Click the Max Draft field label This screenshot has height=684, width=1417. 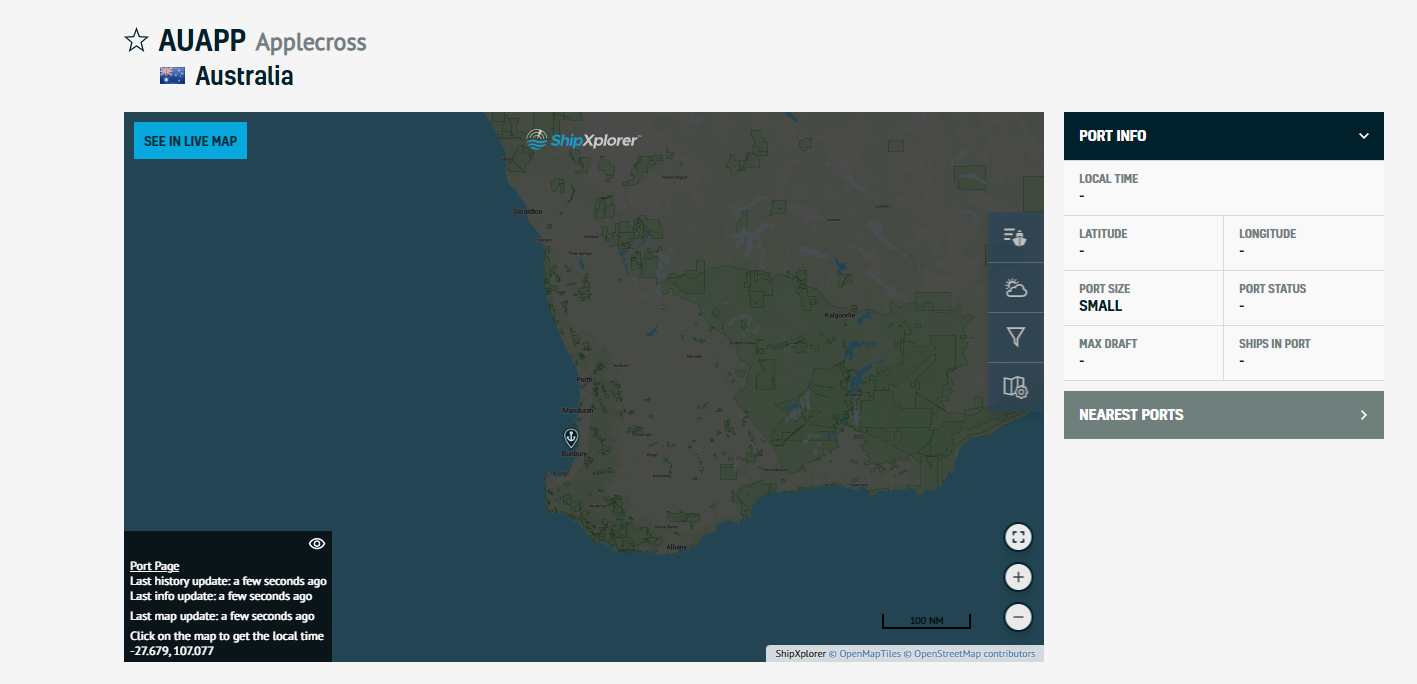pyautogui.click(x=1108, y=344)
